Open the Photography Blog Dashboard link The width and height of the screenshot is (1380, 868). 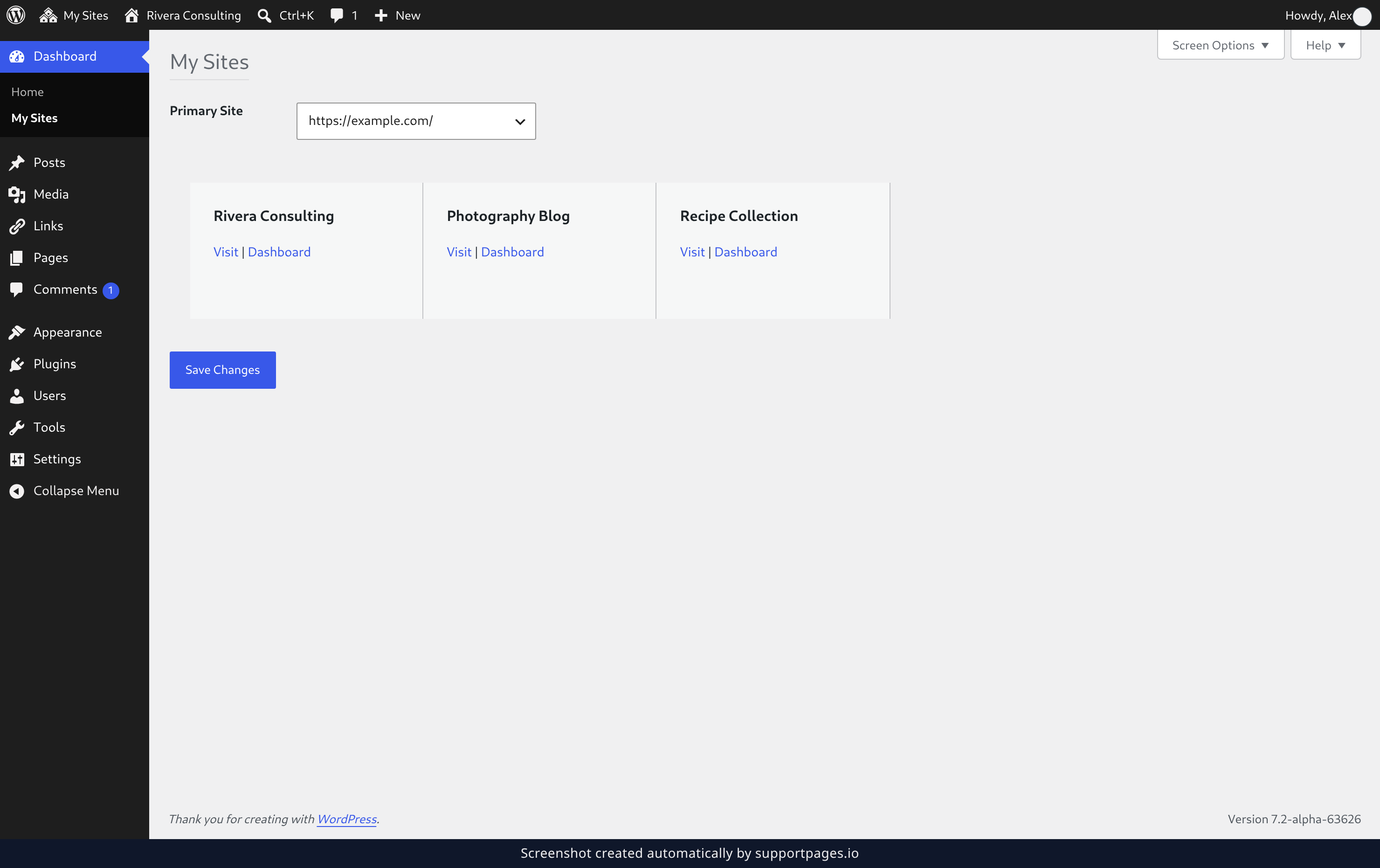pos(512,252)
